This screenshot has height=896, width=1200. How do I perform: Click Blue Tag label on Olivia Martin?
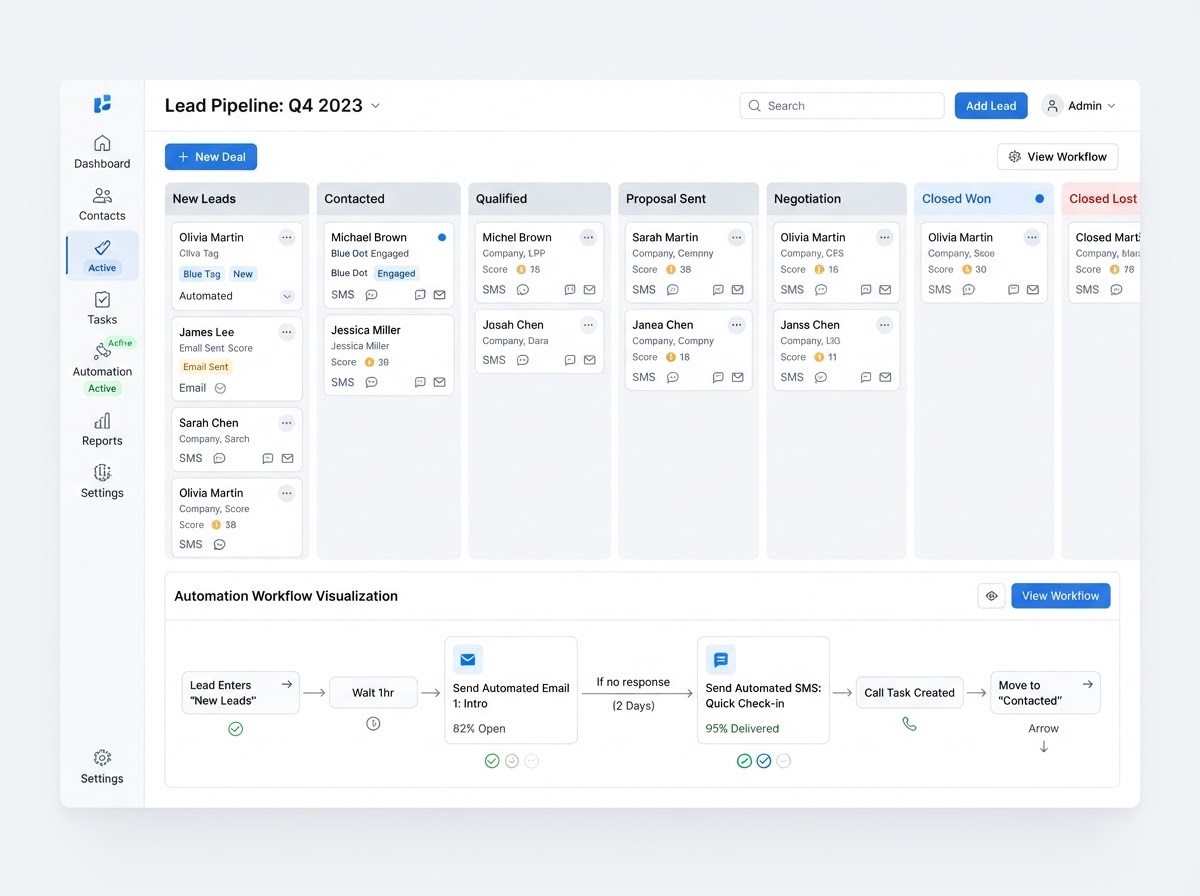pos(202,274)
